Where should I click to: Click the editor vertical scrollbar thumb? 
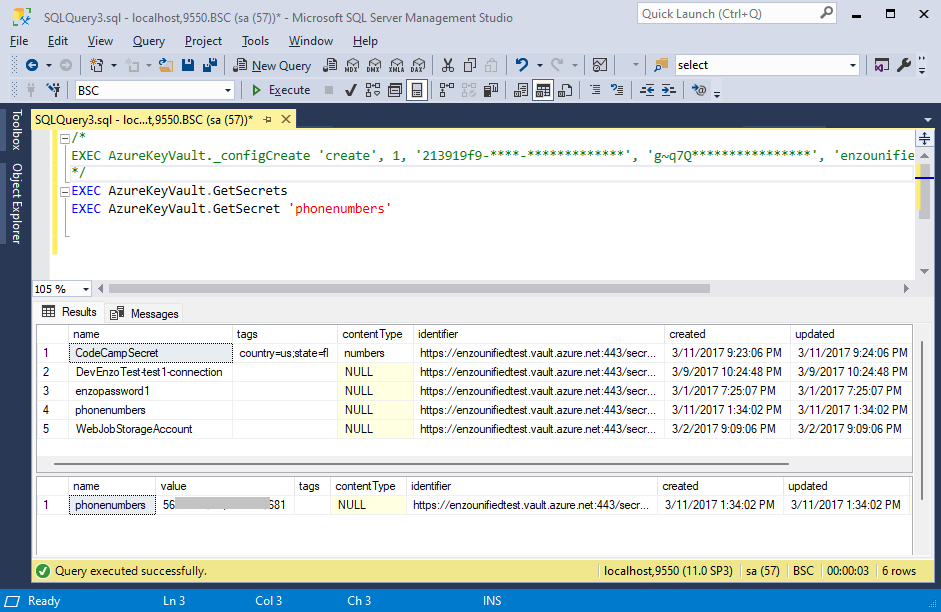(x=924, y=193)
